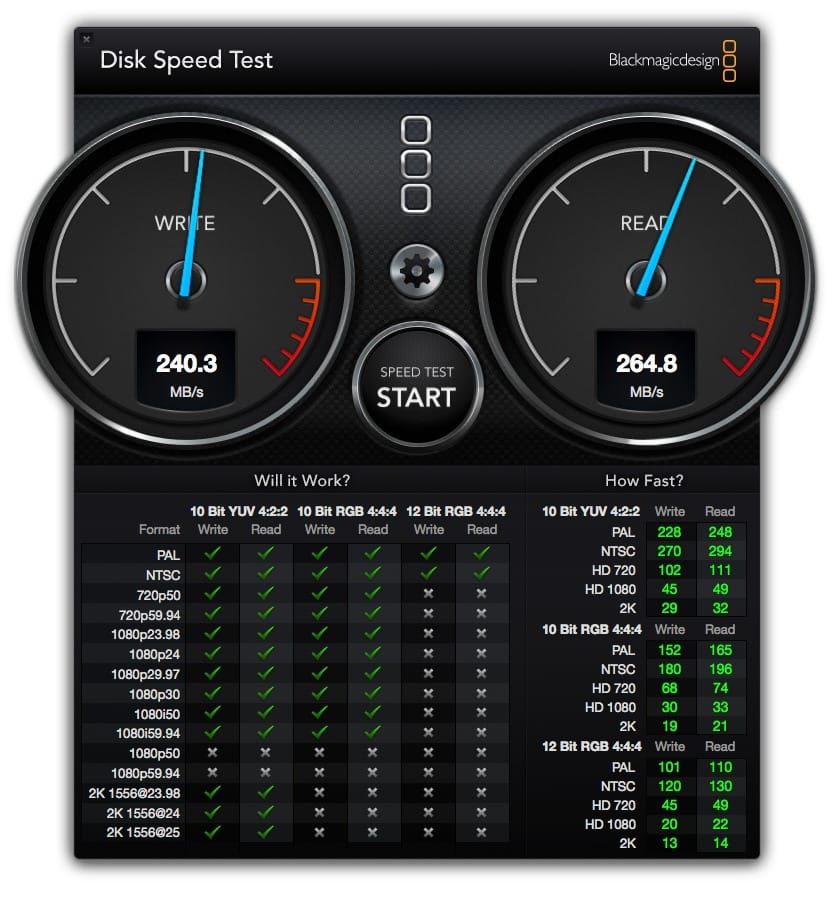The image size is (834, 898).
Task: Click the three stacked squares between gauges
Action: coord(416,163)
